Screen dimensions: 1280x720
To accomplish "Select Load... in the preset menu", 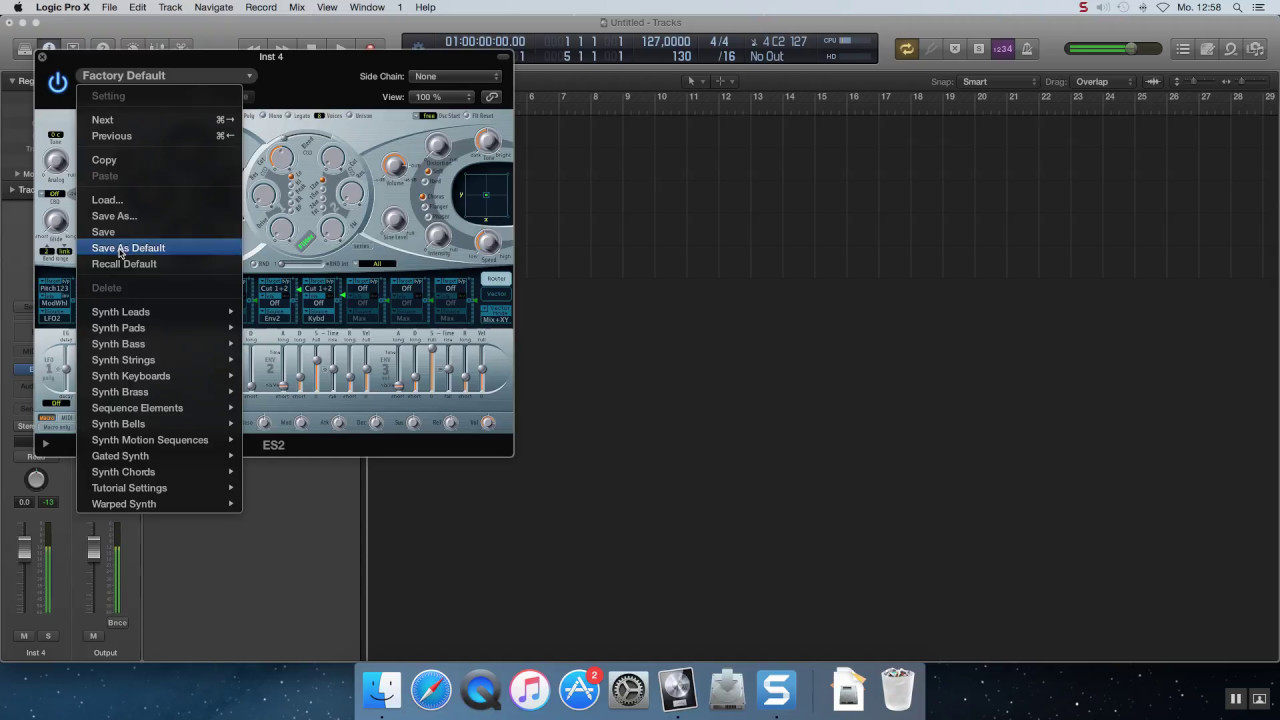I will (x=159, y=200).
